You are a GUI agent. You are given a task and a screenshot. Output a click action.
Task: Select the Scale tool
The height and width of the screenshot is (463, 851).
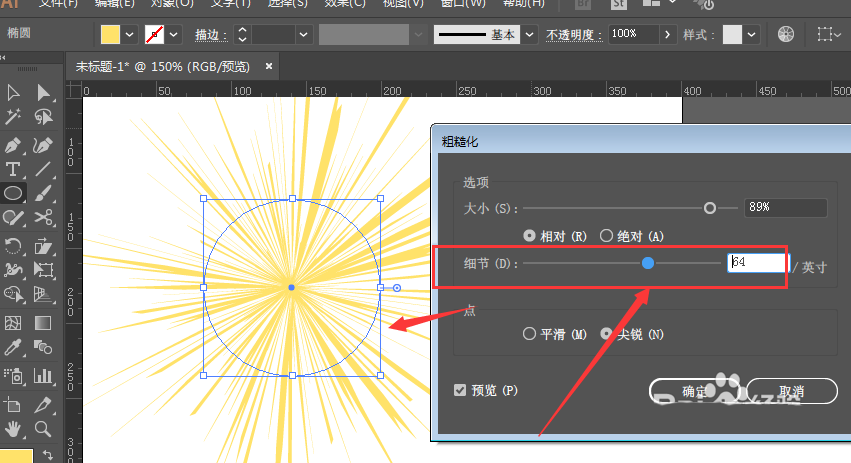coord(43,246)
